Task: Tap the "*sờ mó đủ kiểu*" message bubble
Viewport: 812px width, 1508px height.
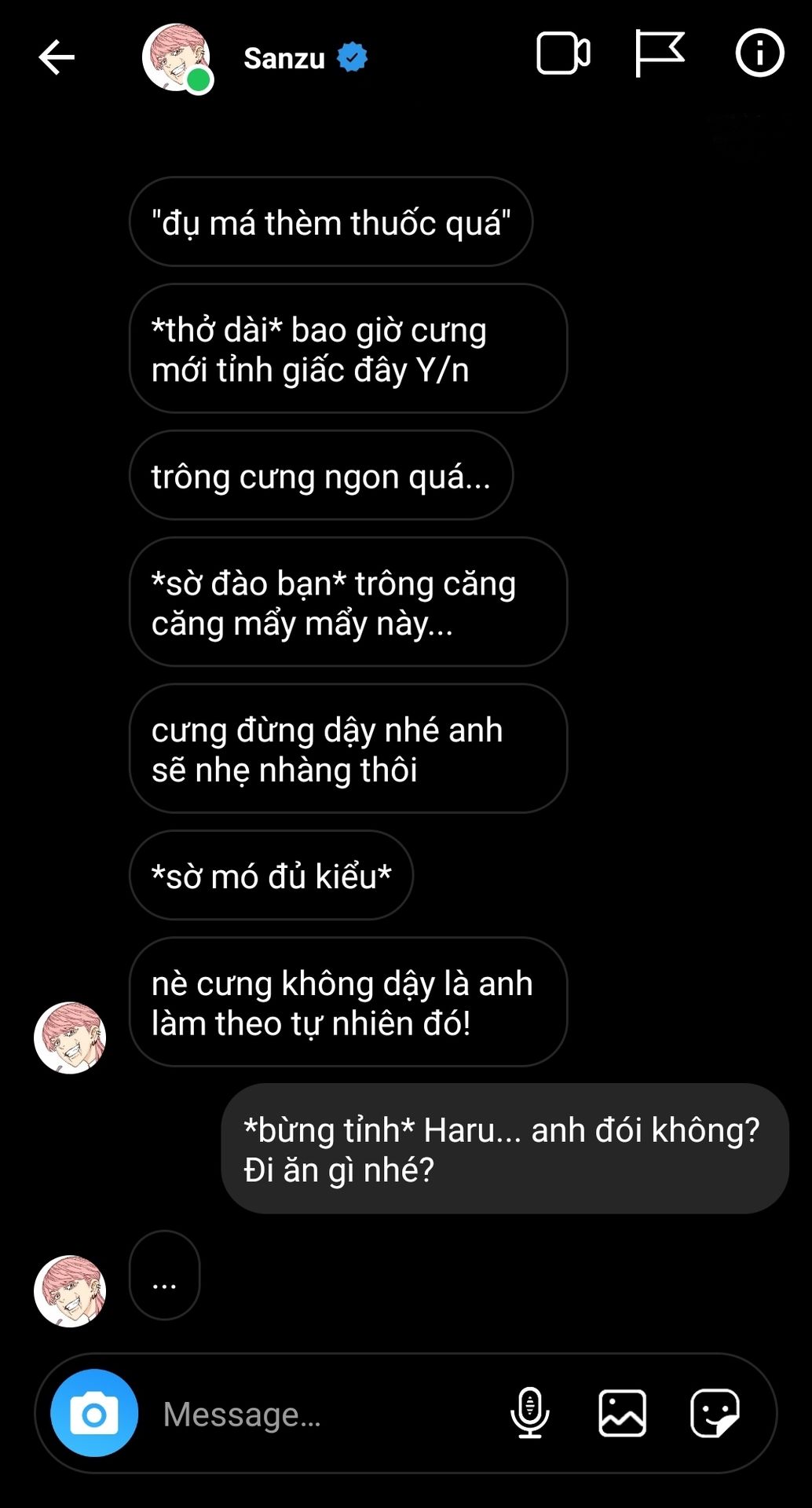Action: click(271, 876)
